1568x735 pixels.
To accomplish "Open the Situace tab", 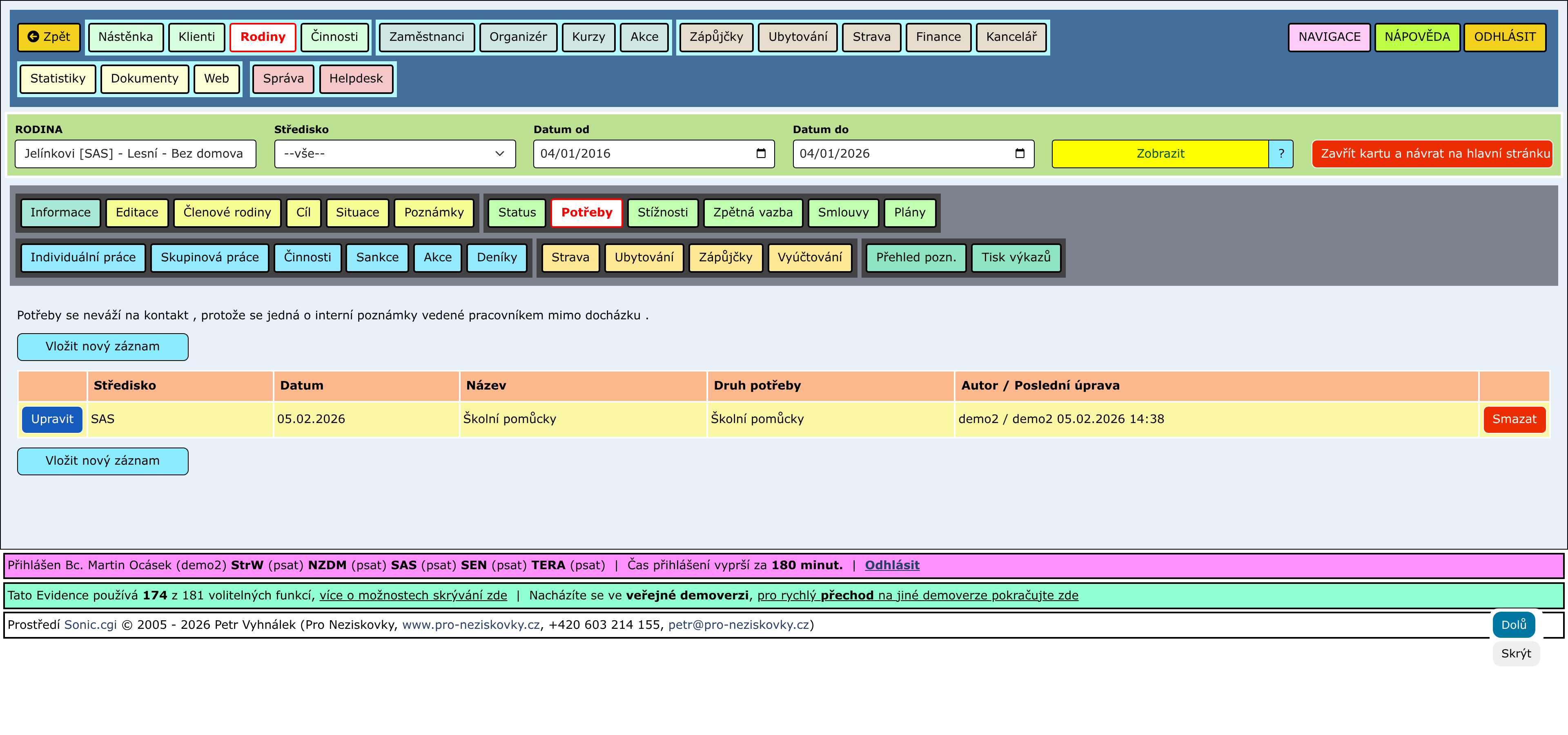I will click(357, 213).
